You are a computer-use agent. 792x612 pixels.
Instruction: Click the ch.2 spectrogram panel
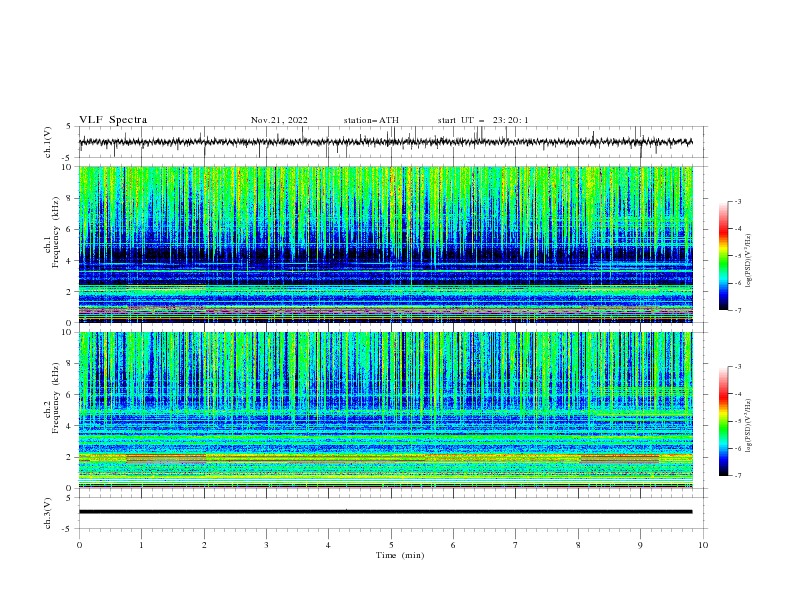(386, 410)
